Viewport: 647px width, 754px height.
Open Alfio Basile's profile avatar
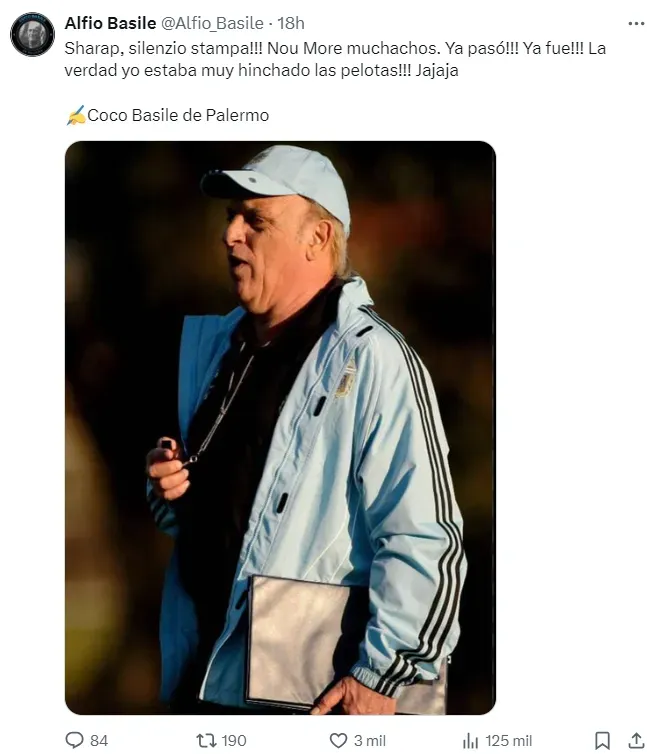pos(32,34)
